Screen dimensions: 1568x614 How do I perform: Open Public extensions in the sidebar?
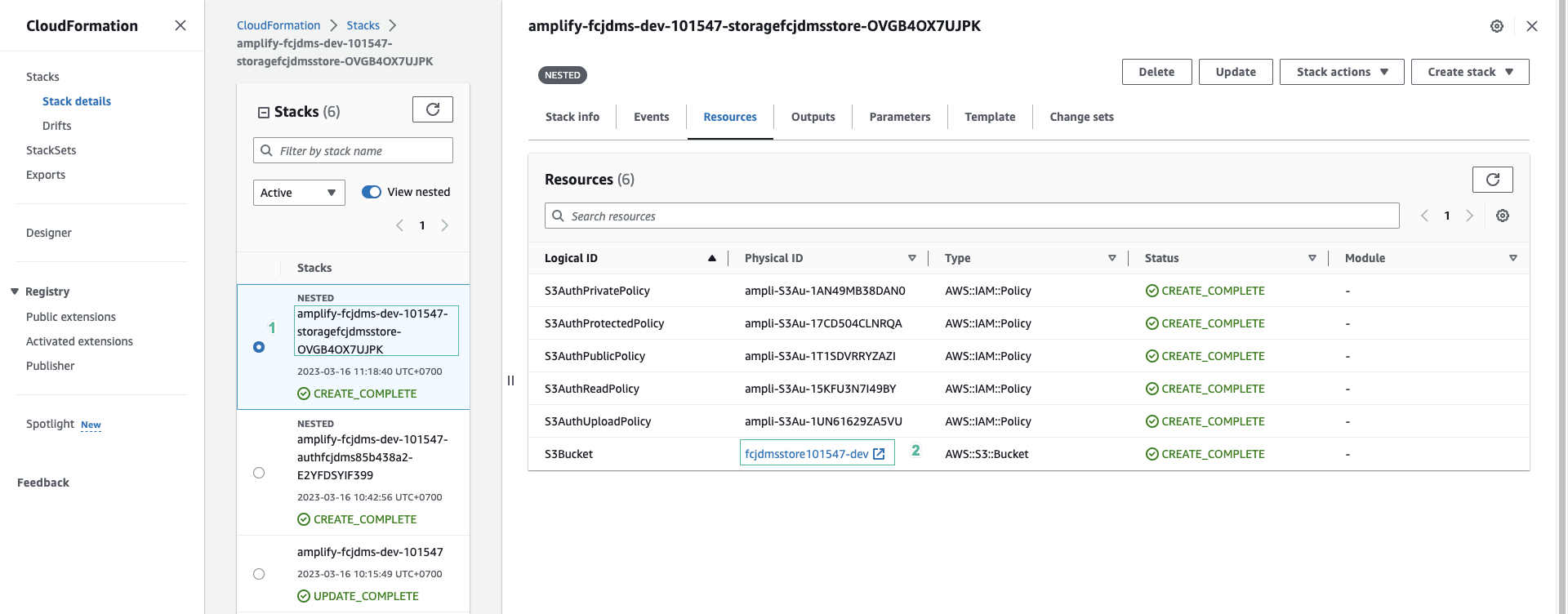click(71, 317)
